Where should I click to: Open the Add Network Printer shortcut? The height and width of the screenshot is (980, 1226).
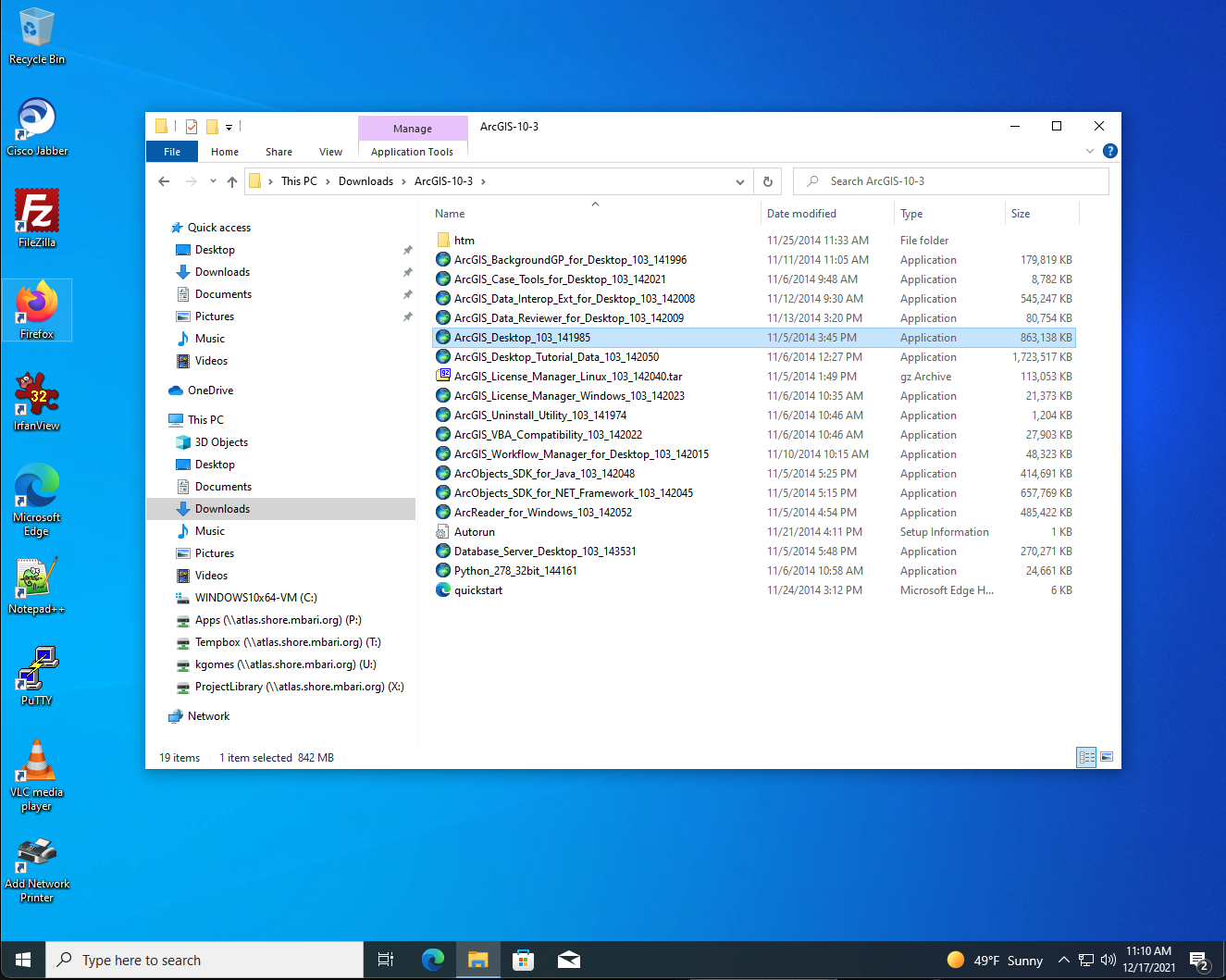(37, 870)
